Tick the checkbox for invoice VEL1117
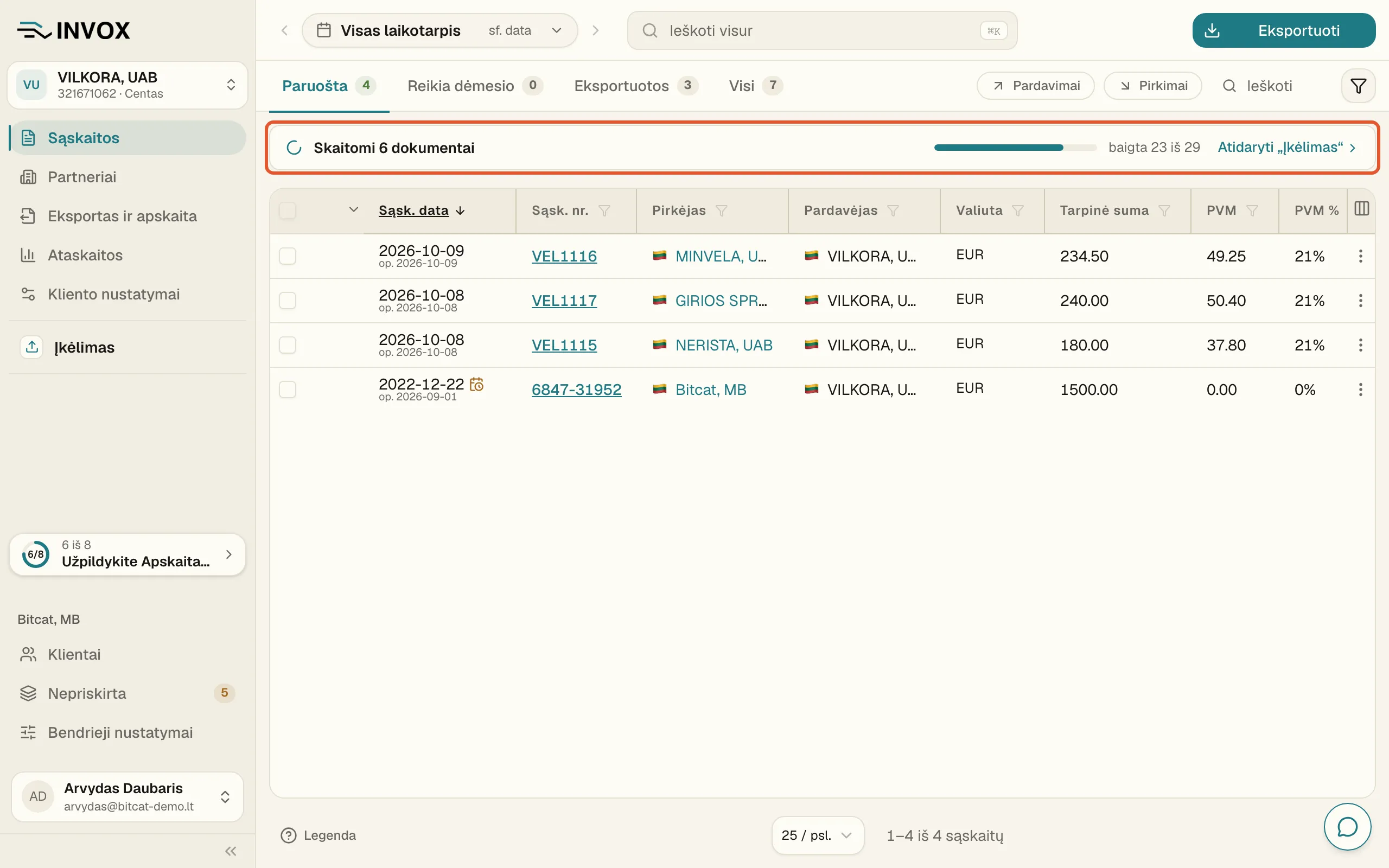This screenshot has width=1389, height=868. click(x=288, y=301)
